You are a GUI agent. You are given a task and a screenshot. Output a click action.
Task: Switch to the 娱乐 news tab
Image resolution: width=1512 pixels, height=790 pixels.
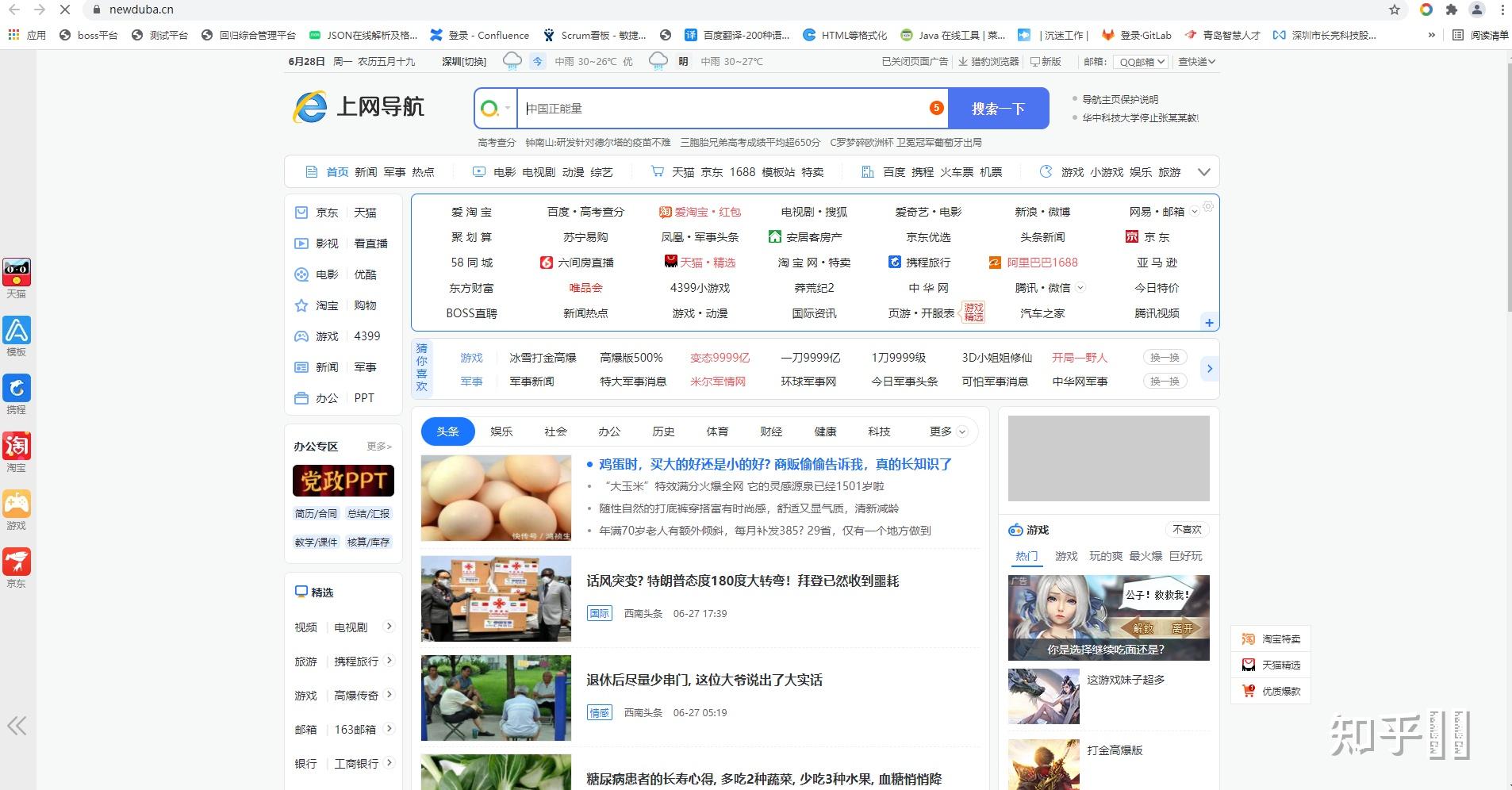[x=501, y=431]
